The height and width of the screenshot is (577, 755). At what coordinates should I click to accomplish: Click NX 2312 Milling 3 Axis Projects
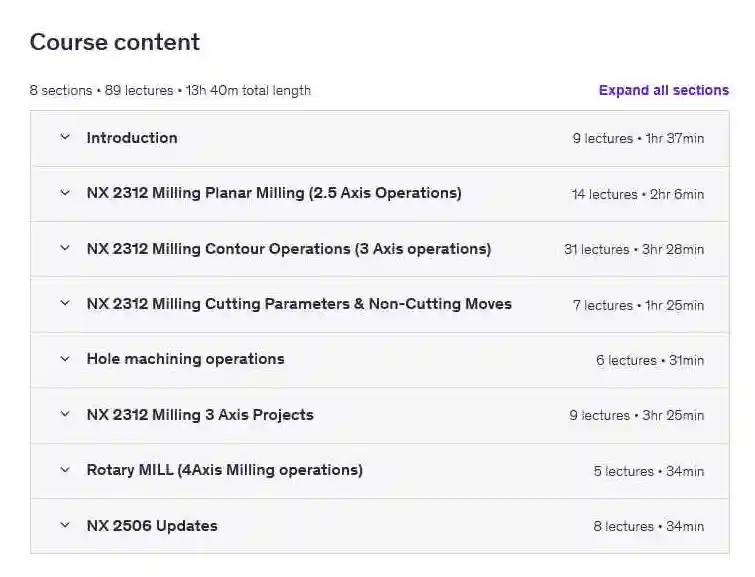pos(200,415)
